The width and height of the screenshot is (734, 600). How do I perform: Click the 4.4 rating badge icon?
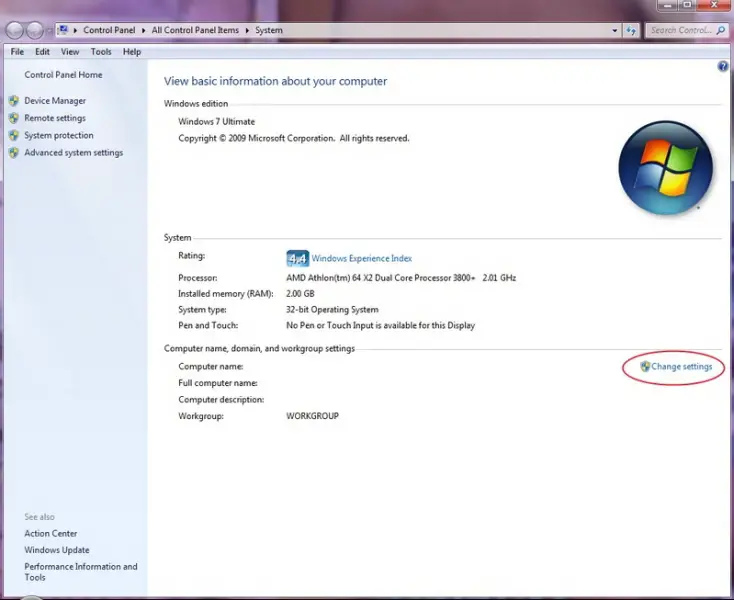pyautogui.click(x=297, y=258)
